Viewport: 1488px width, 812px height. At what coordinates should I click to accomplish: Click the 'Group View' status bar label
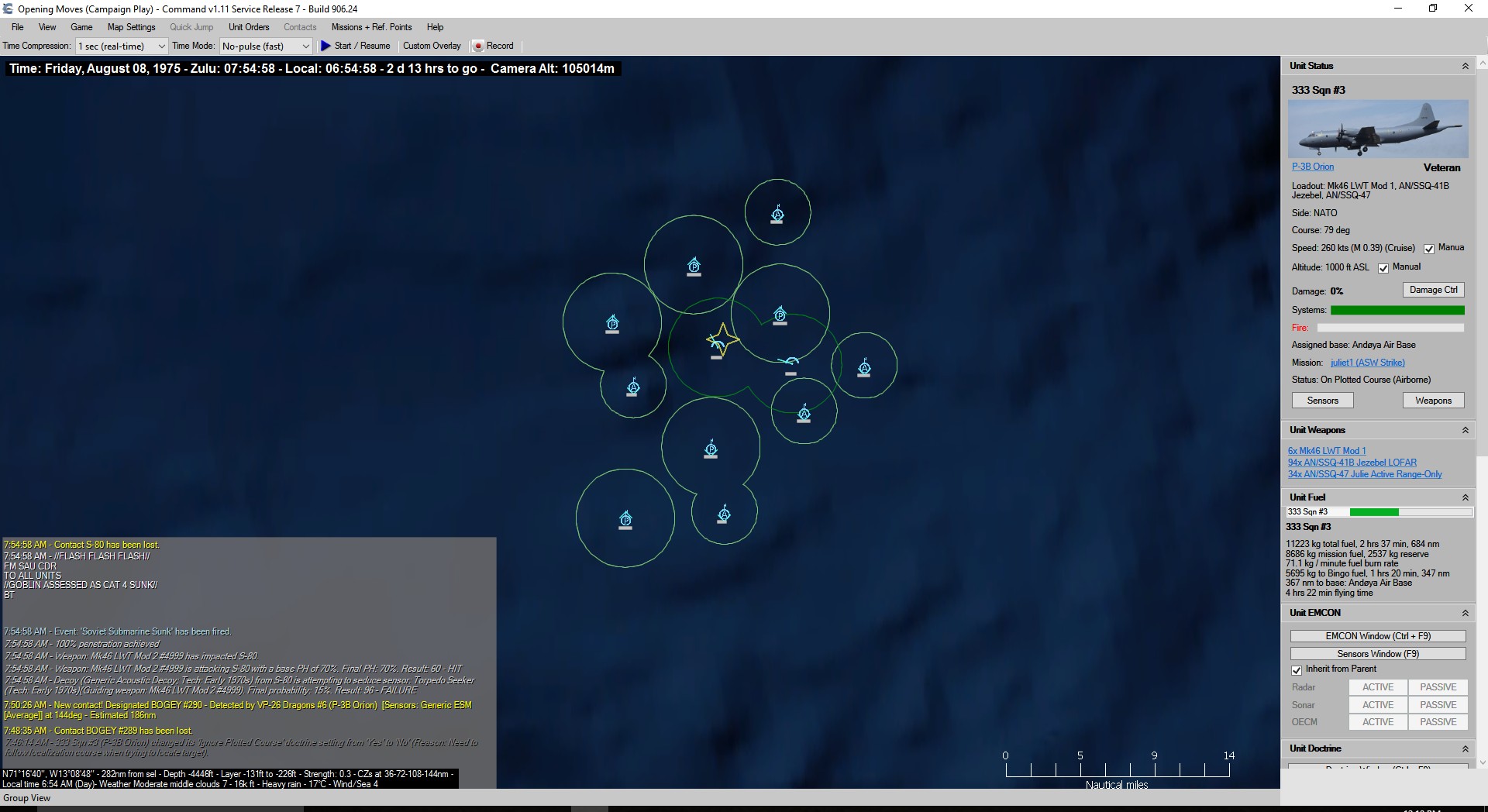click(x=26, y=798)
